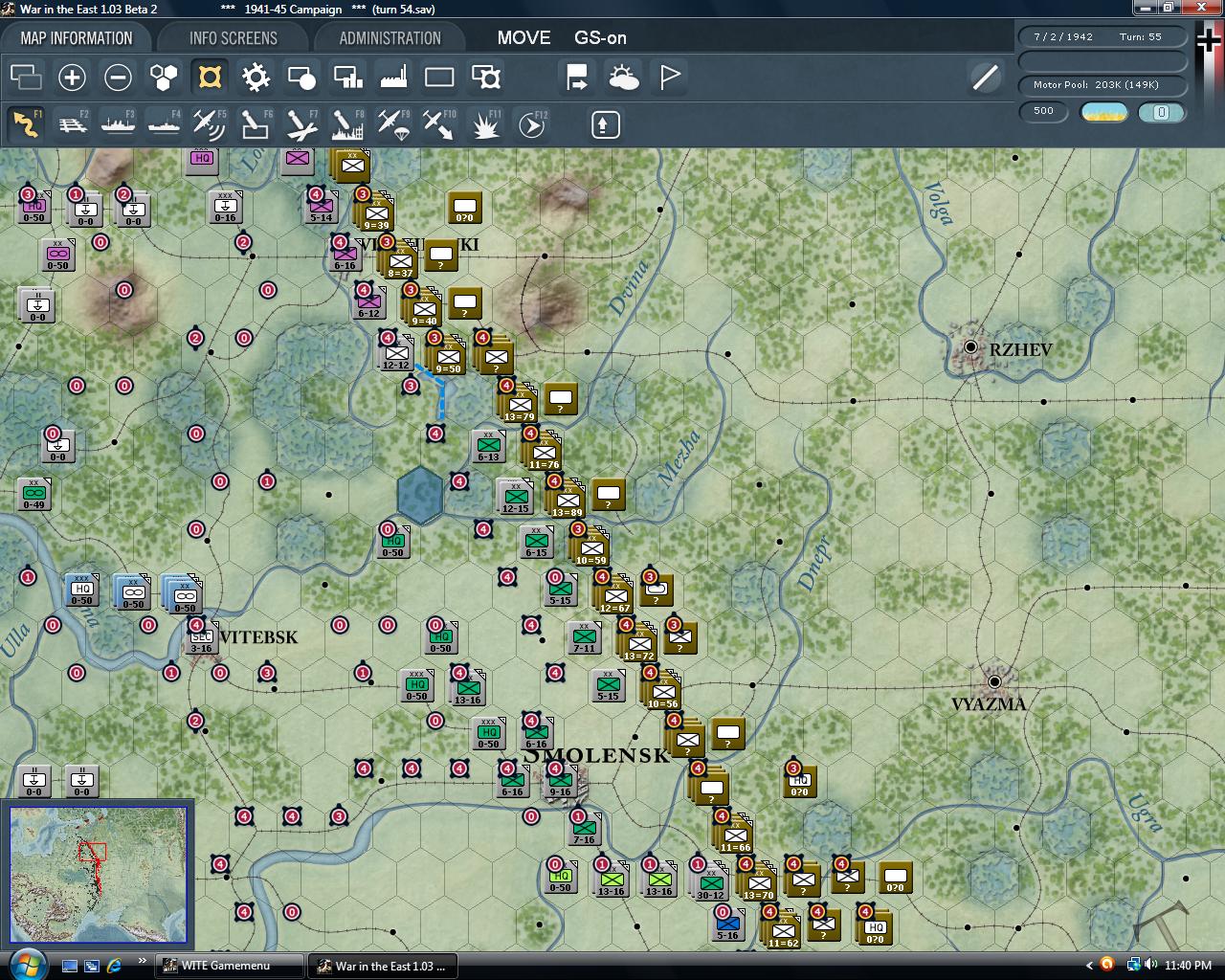
Task: Toggle the factory locations icon
Action: click(393, 78)
